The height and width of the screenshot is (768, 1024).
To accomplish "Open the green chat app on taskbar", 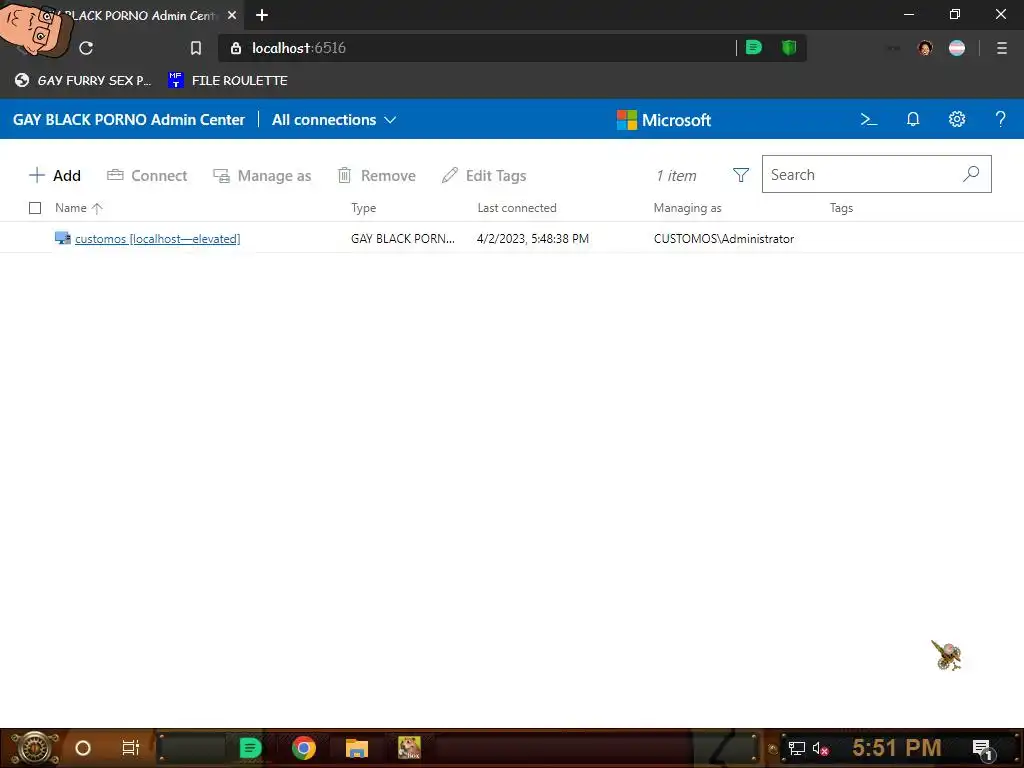I will 250,748.
